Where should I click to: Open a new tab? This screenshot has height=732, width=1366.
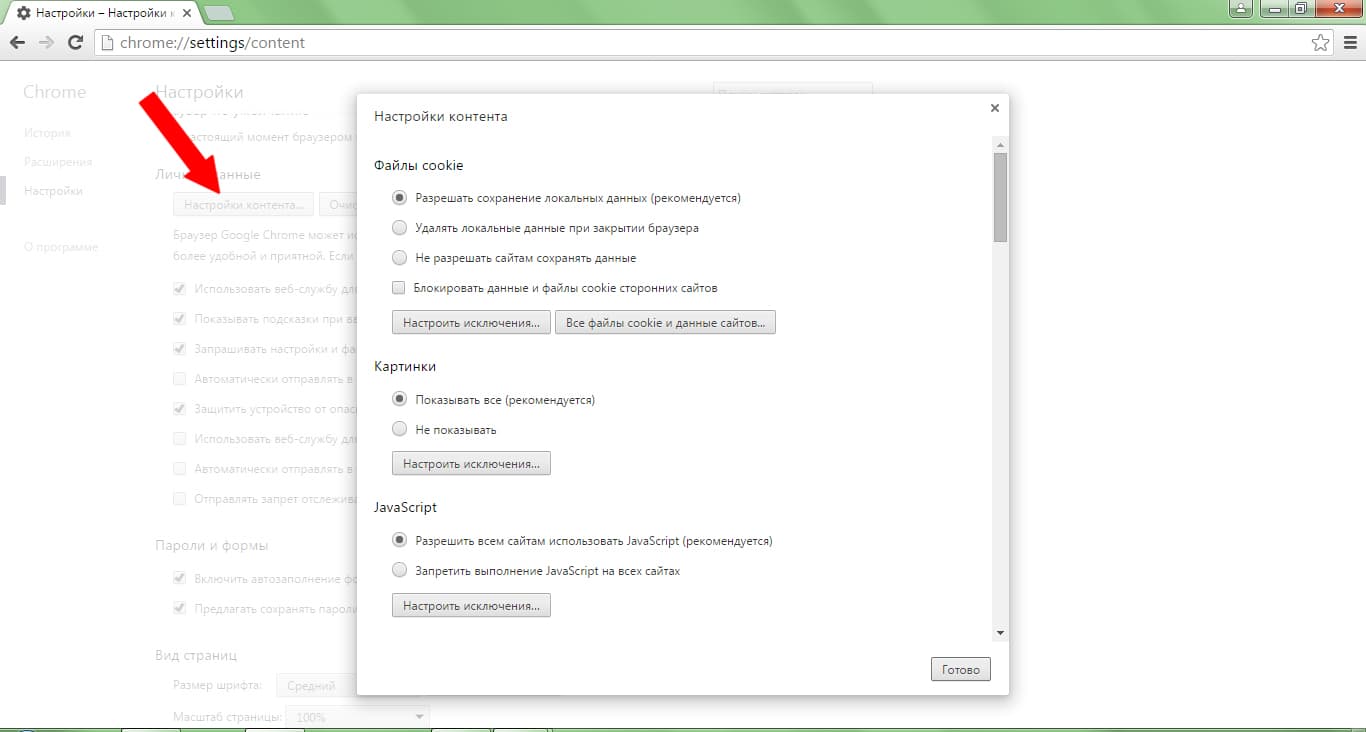point(219,13)
